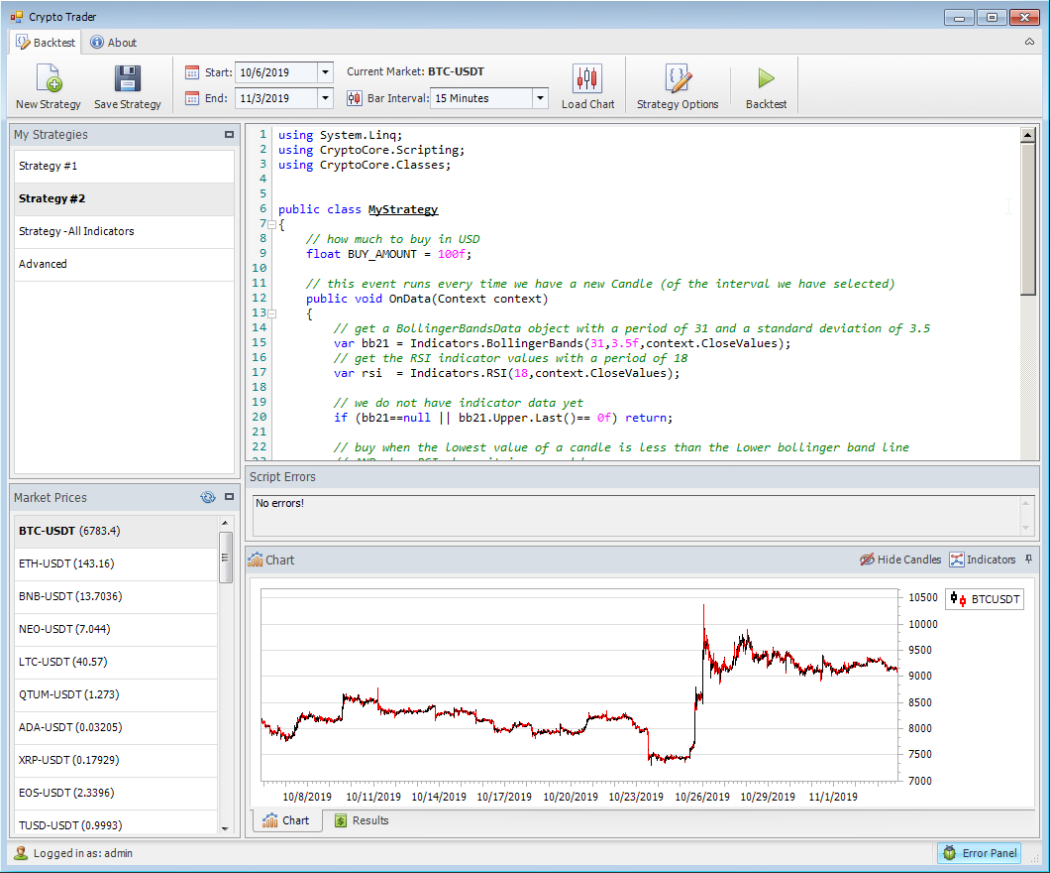Select Strategy #1
Screen dimensions: 1050x873
tap(125, 166)
